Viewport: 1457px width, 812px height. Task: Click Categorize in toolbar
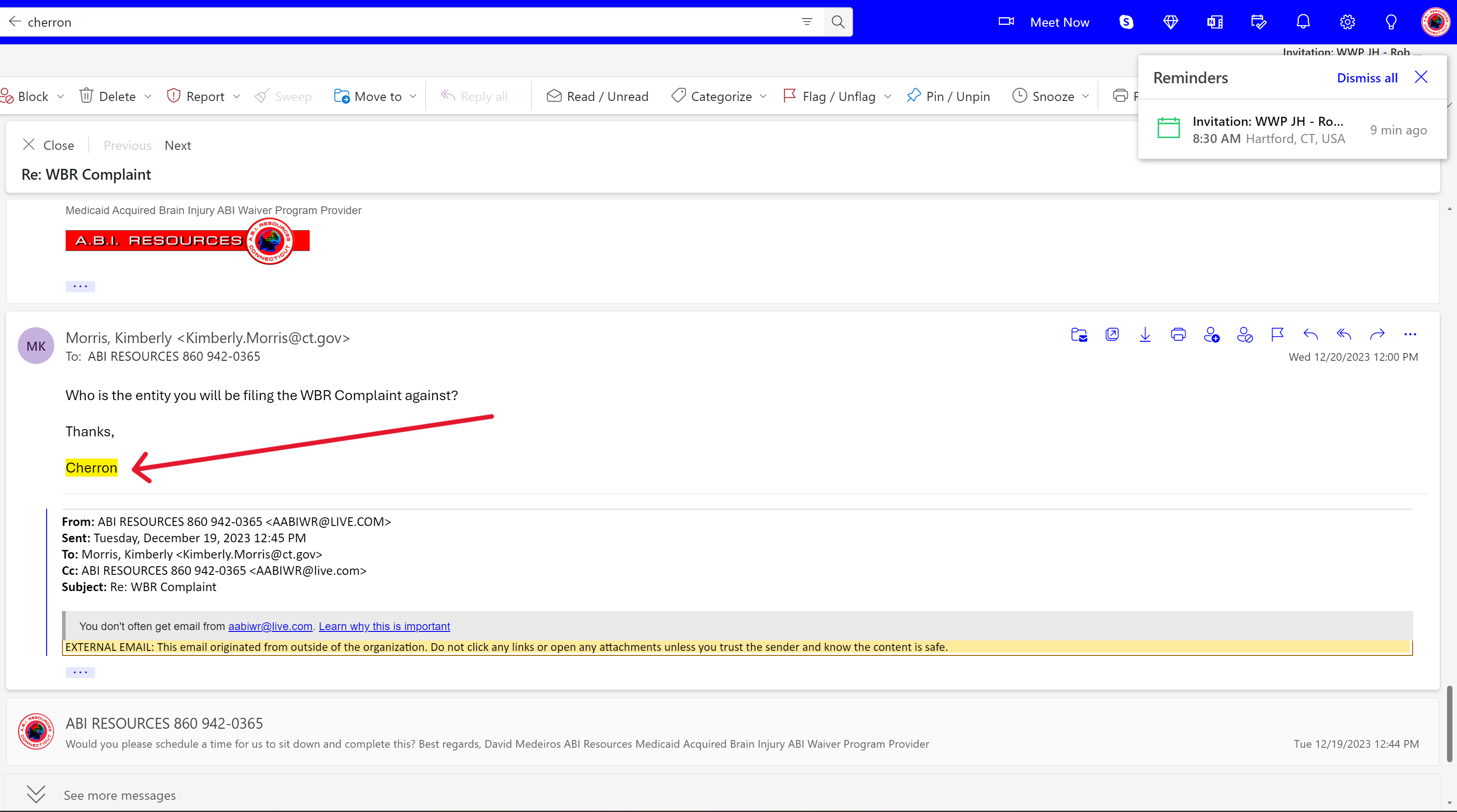tap(712, 96)
